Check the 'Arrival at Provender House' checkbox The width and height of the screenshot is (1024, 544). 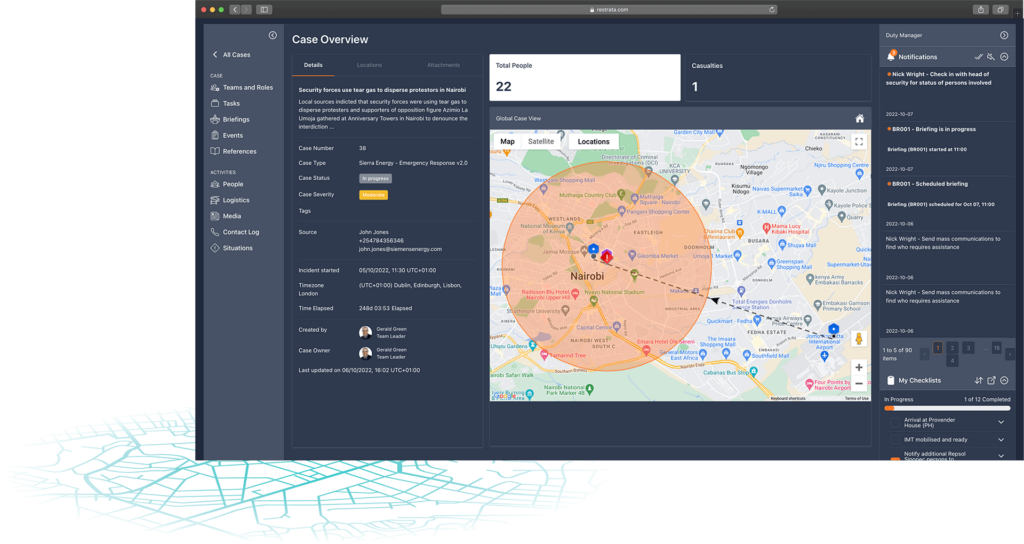pyautogui.click(x=895, y=423)
